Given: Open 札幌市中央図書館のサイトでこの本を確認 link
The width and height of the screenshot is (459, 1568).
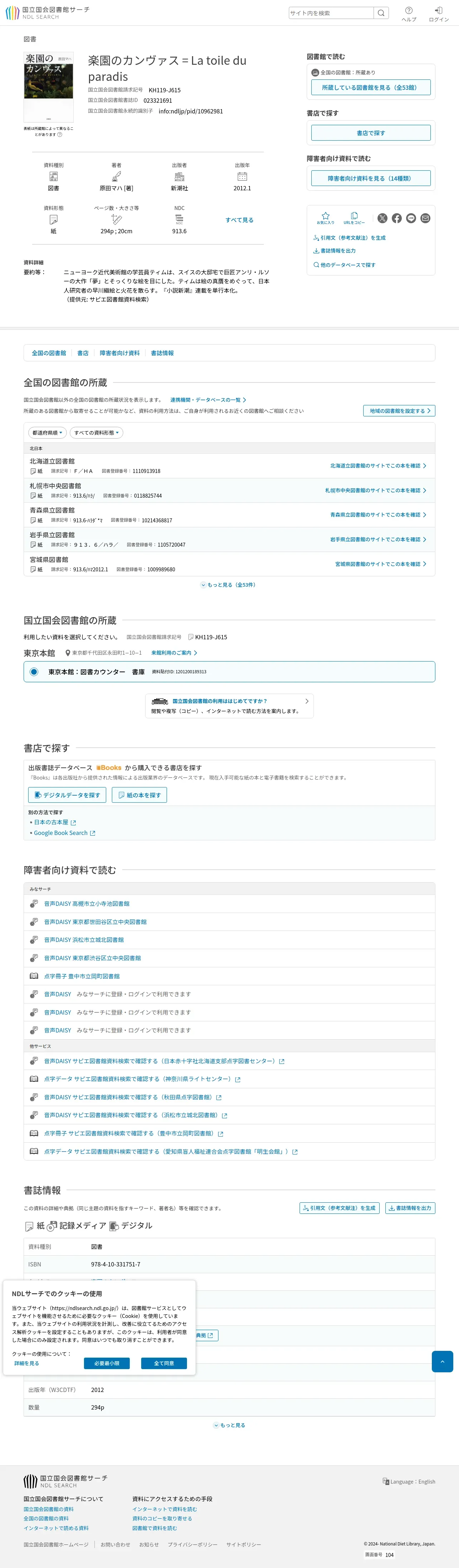Looking at the screenshot, I should (376, 490).
